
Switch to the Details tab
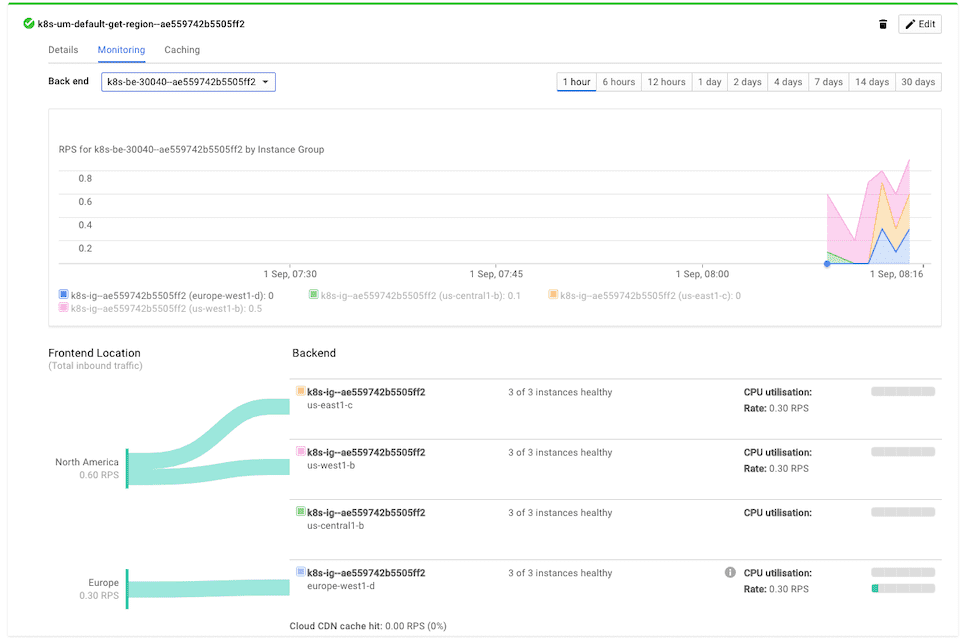pyautogui.click(x=63, y=50)
